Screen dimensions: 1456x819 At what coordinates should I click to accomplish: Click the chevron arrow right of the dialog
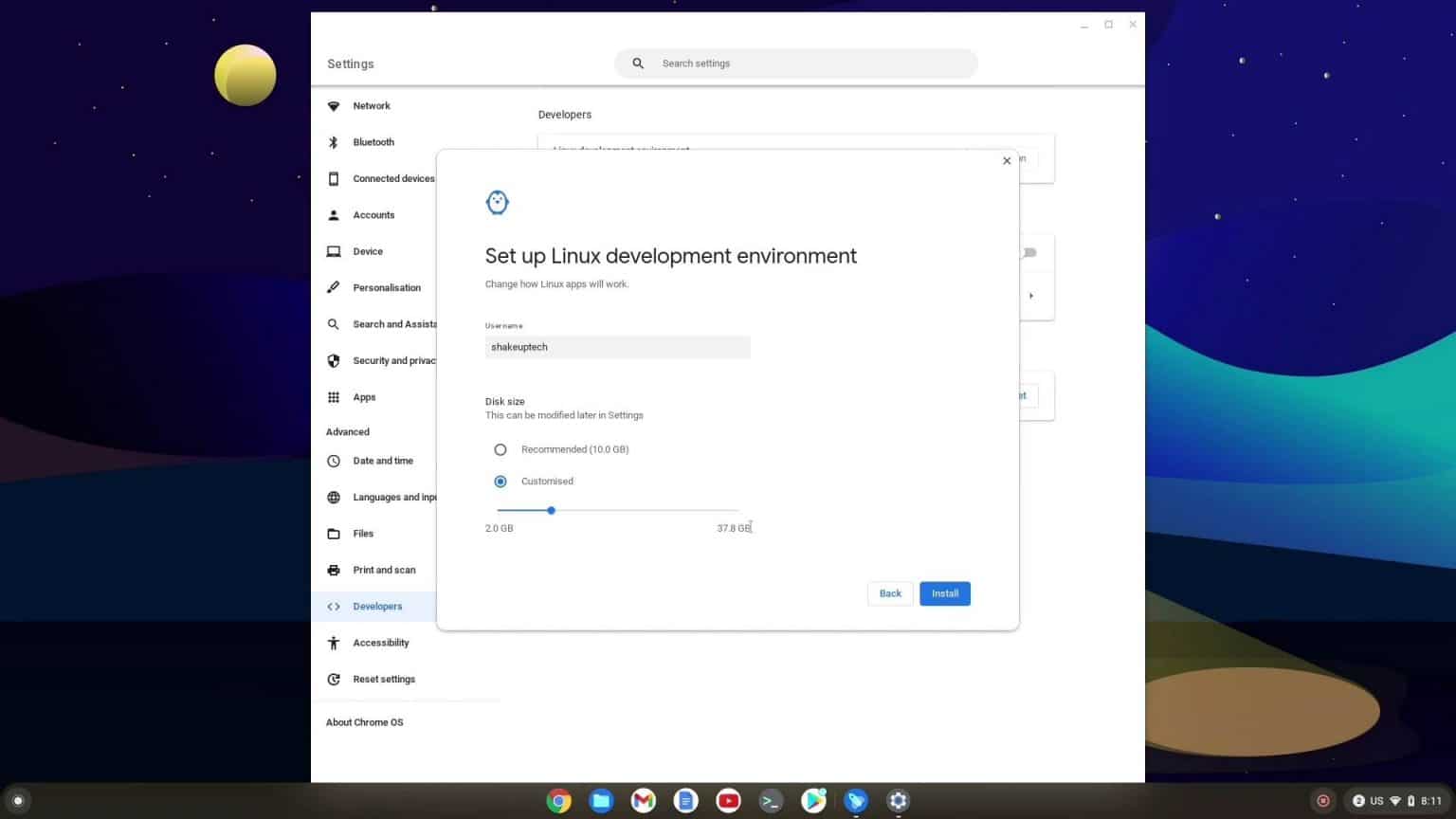(1030, 296)
